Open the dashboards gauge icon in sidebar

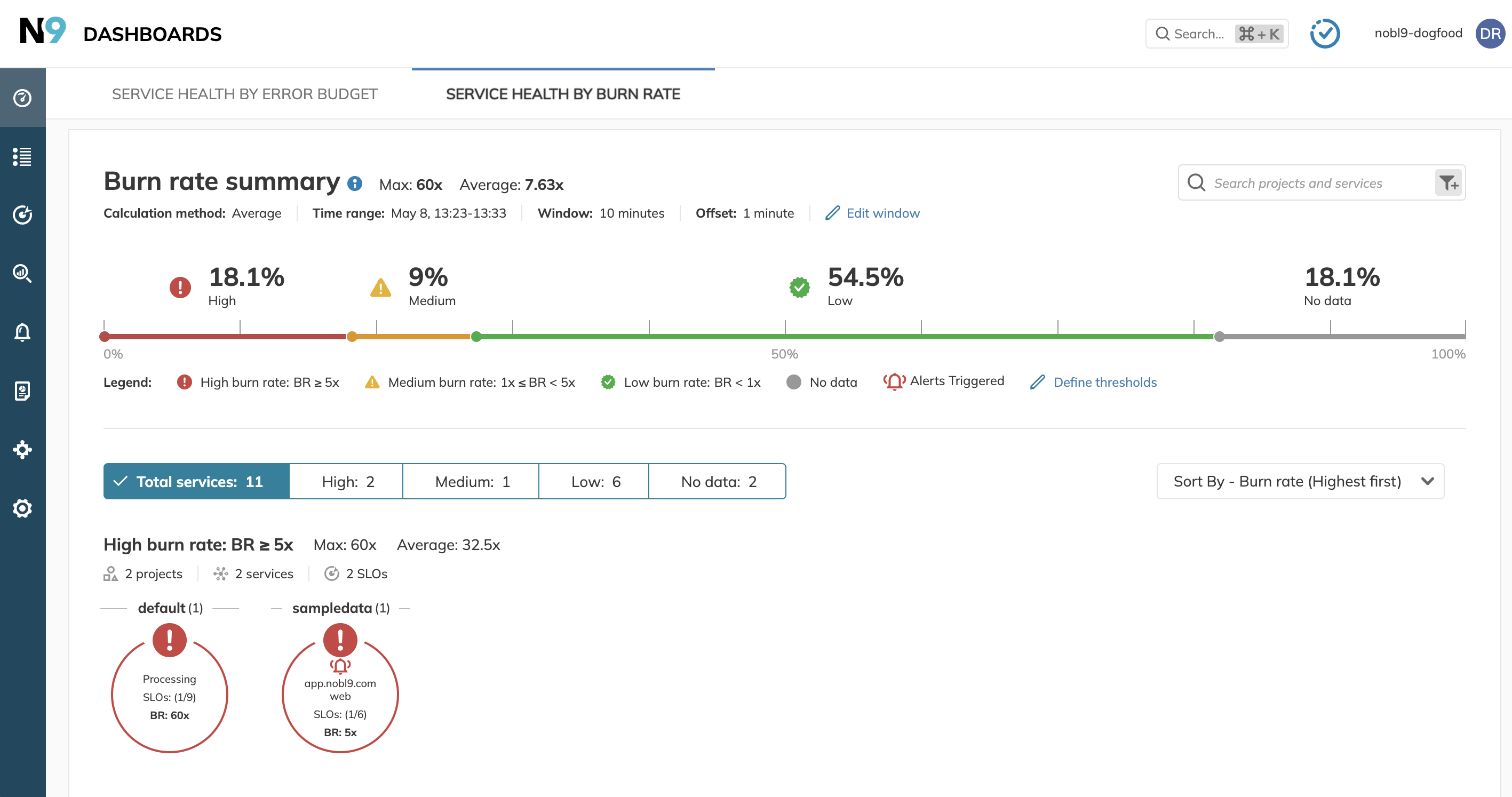coord(22,98)
